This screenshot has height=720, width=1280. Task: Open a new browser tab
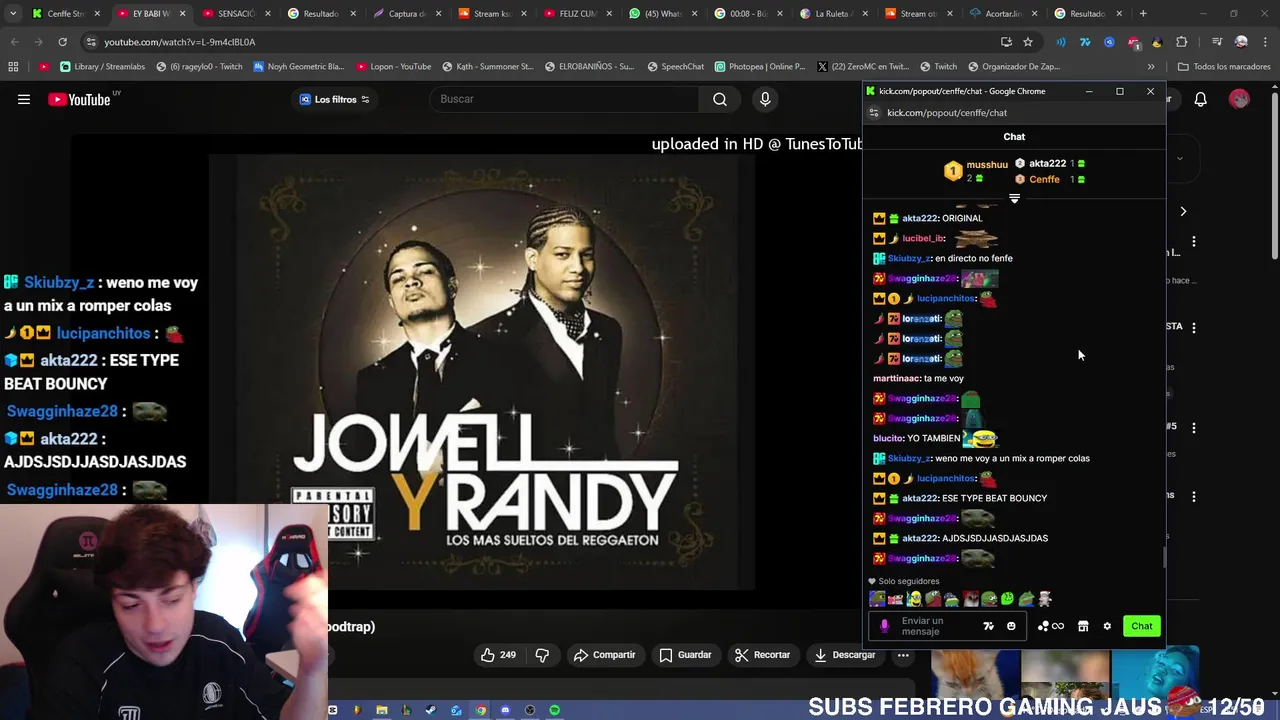point(1144,14)
